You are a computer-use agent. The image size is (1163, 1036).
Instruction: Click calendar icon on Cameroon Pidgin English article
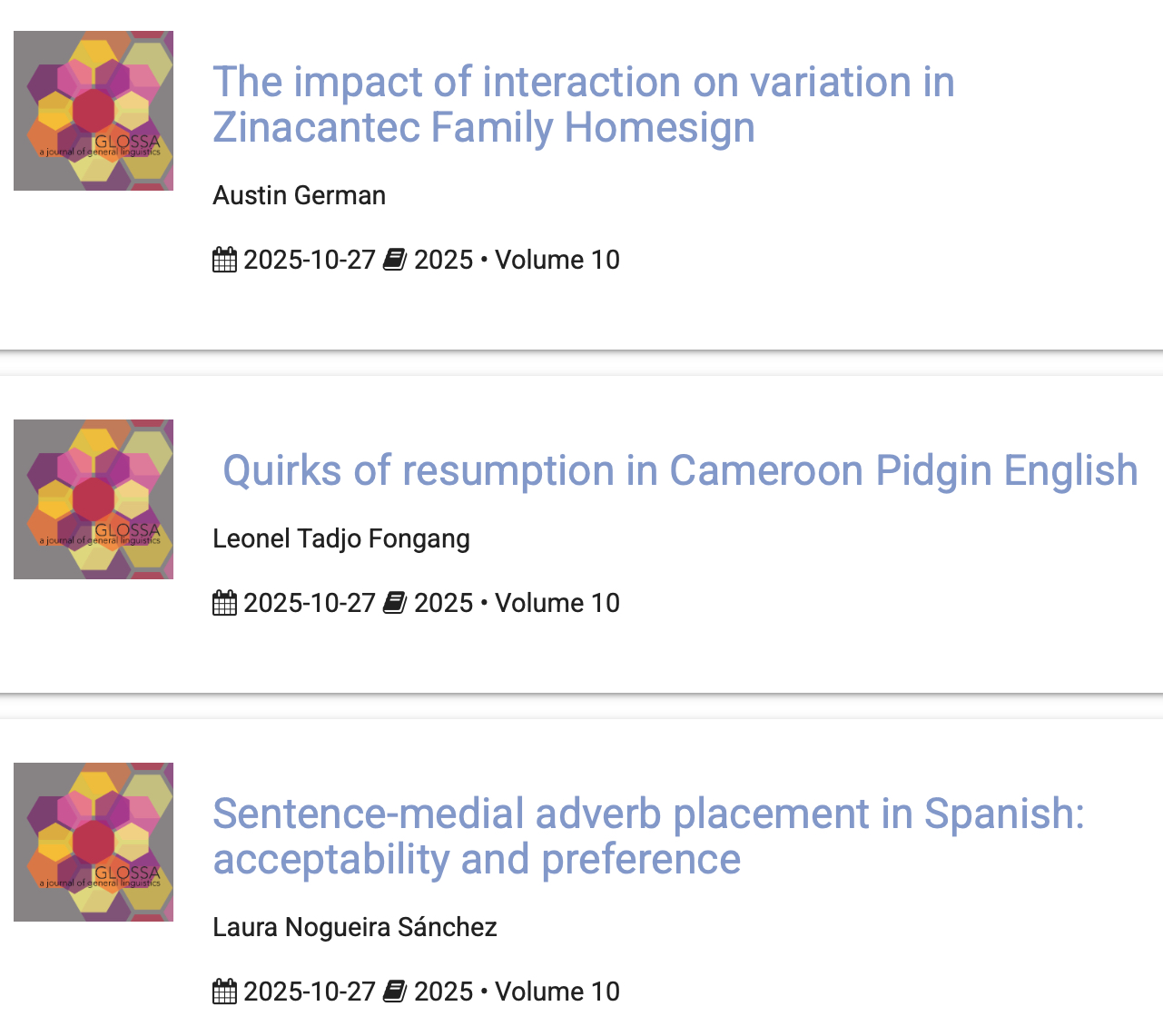tap(224, 603)
